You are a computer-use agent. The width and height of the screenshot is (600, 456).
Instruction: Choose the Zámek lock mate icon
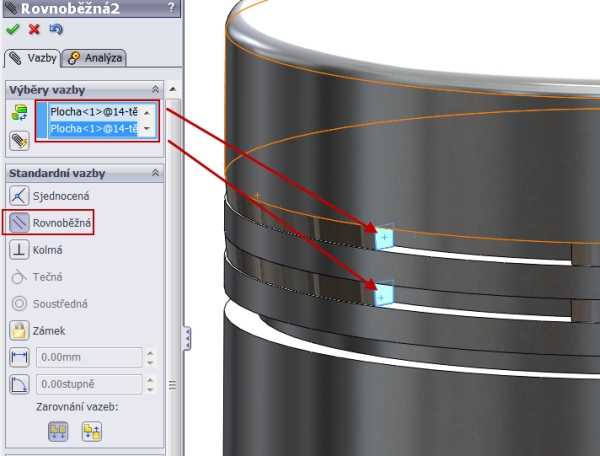[19, 331]
